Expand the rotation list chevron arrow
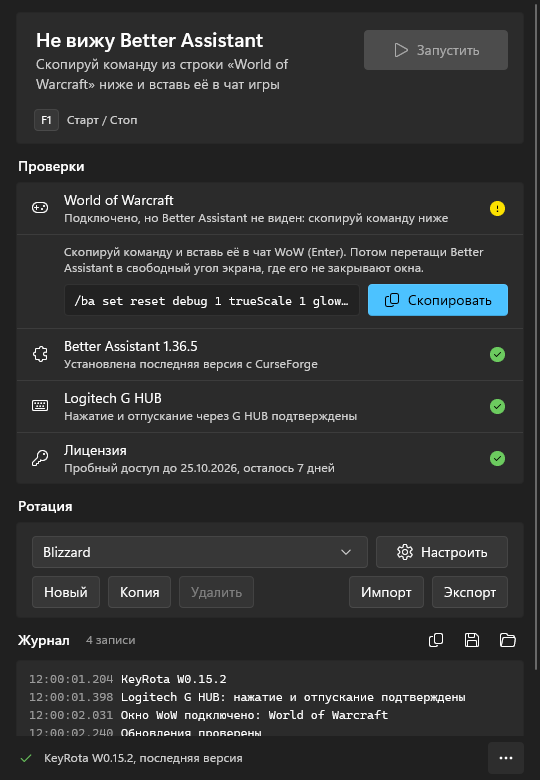Image resolution: width=540 pixels, height=780 pixels. [346, 552]
